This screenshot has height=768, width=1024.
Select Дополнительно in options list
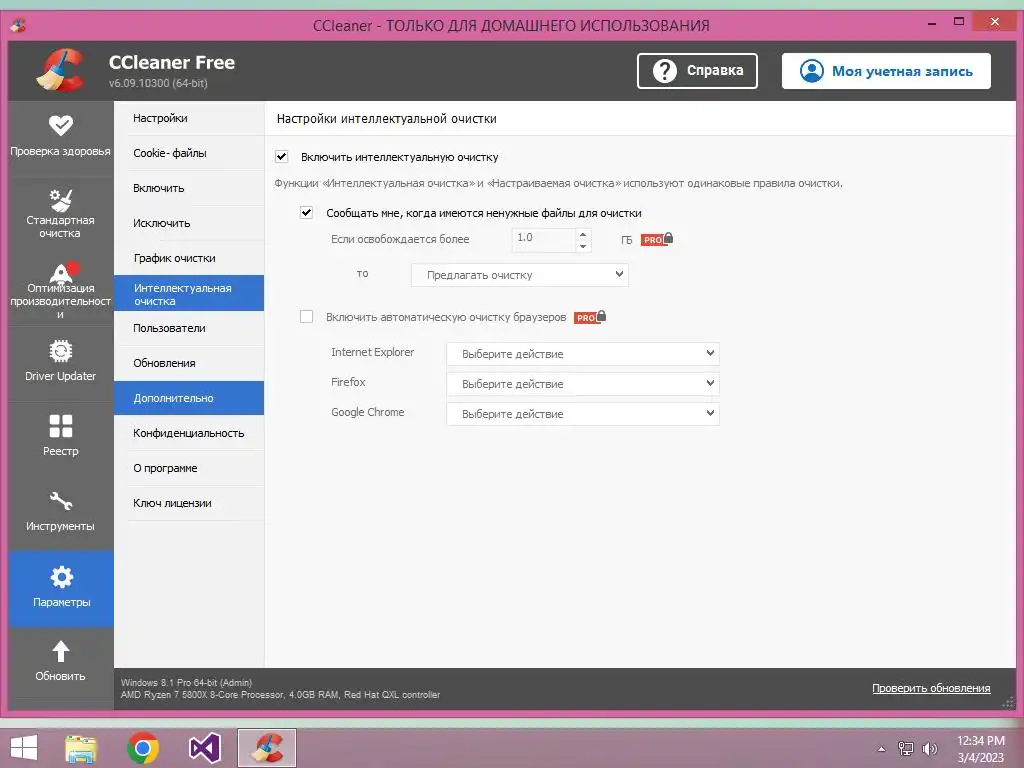coord(189,398)
